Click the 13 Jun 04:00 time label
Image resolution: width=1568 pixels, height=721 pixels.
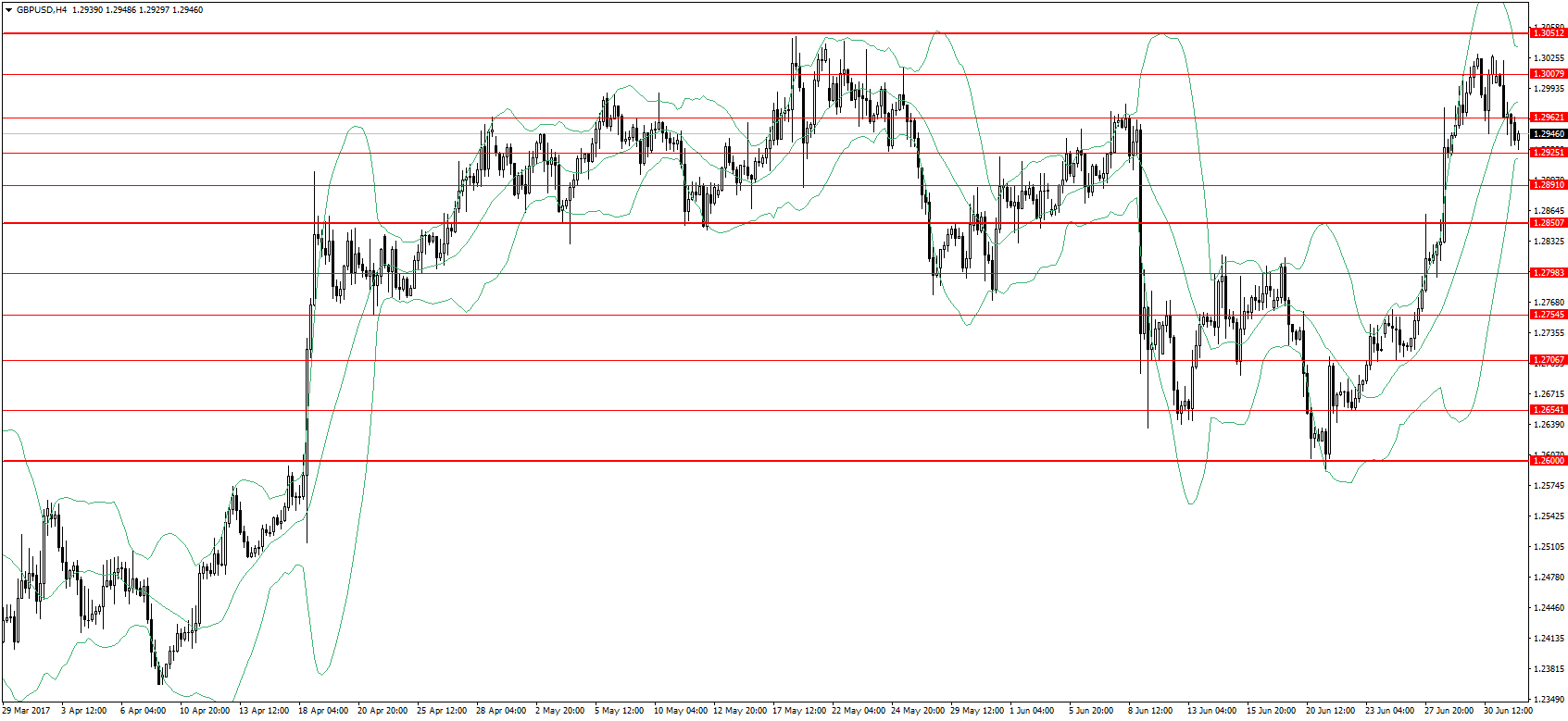click(x=1212, y=712)
